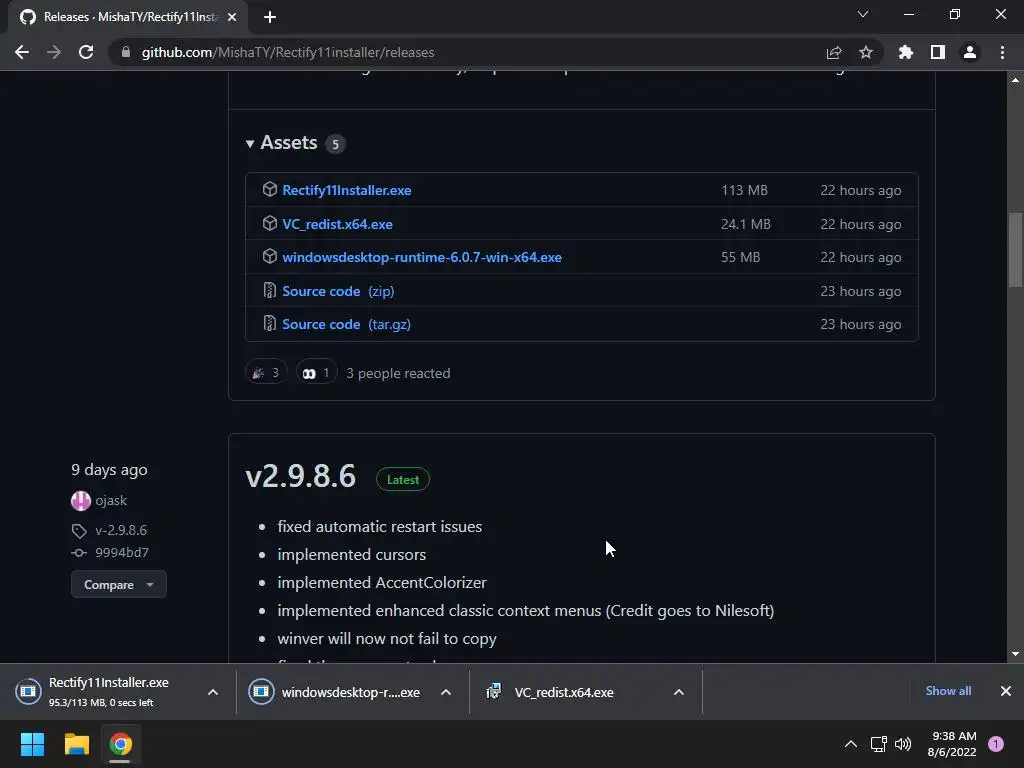Open File Explorer from the taskbar
This screenshot has width=1024, height=768.
[76, 744]
